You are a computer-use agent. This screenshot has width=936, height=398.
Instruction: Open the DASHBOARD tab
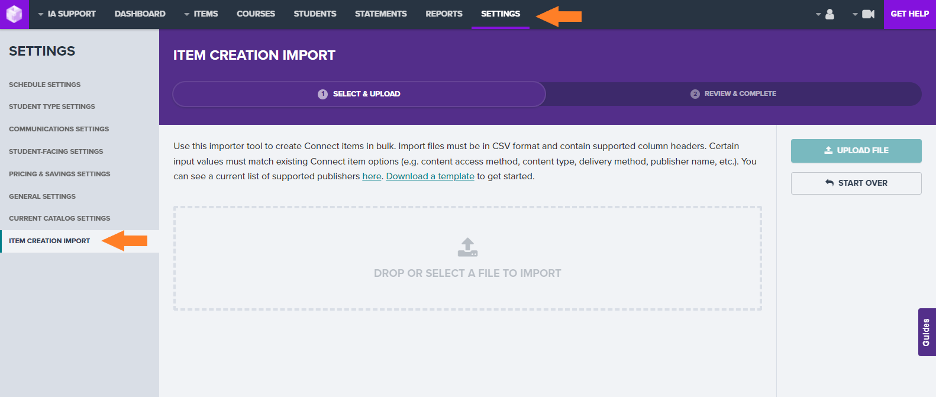[x=140, y=14]
